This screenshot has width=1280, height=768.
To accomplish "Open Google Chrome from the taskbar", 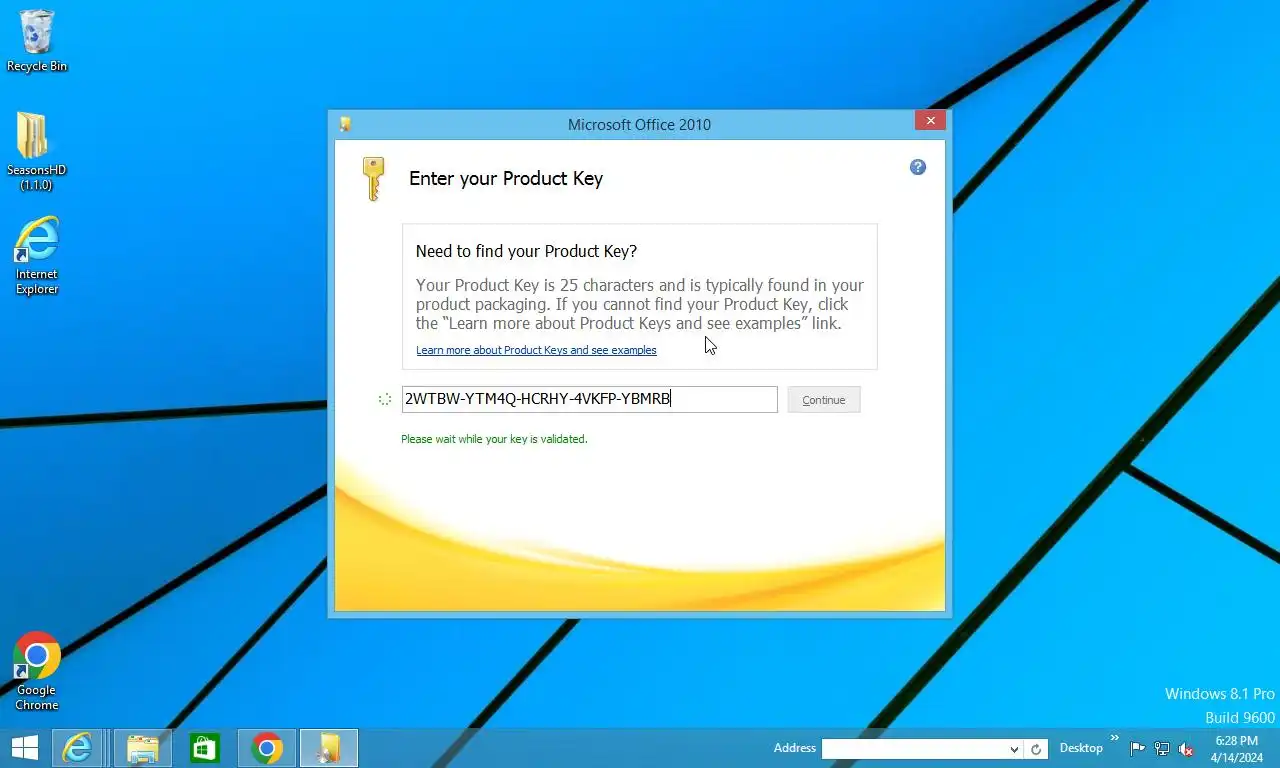I will coord(267,748).
